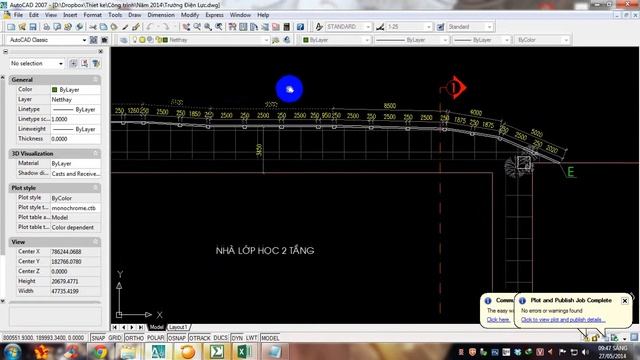Open Excel from the Windows taskbar
640x360 pixels.
click(x=244, y=351)
